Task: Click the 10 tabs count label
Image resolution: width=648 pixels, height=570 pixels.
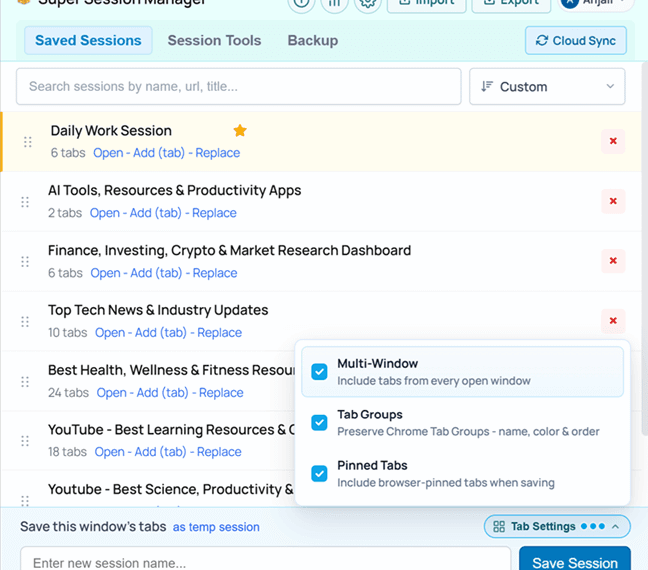Action: coord(68,332)
